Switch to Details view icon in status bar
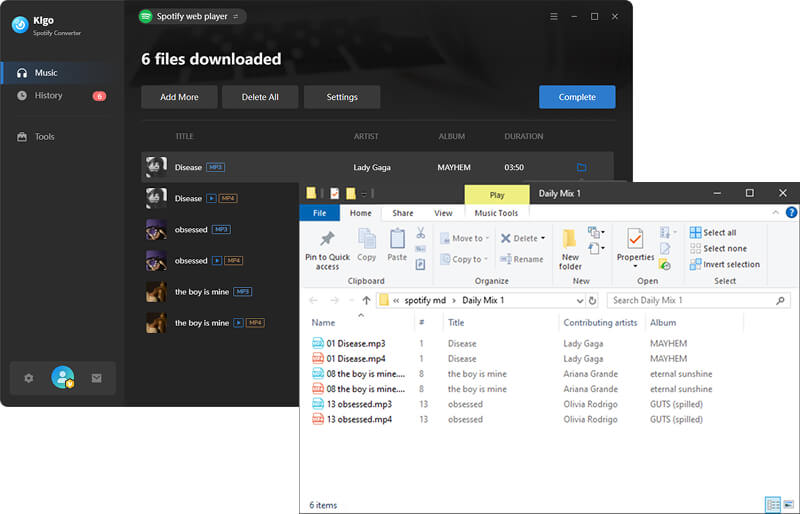Viewport: 800px width, 514px height. click(x=773, y=505)
